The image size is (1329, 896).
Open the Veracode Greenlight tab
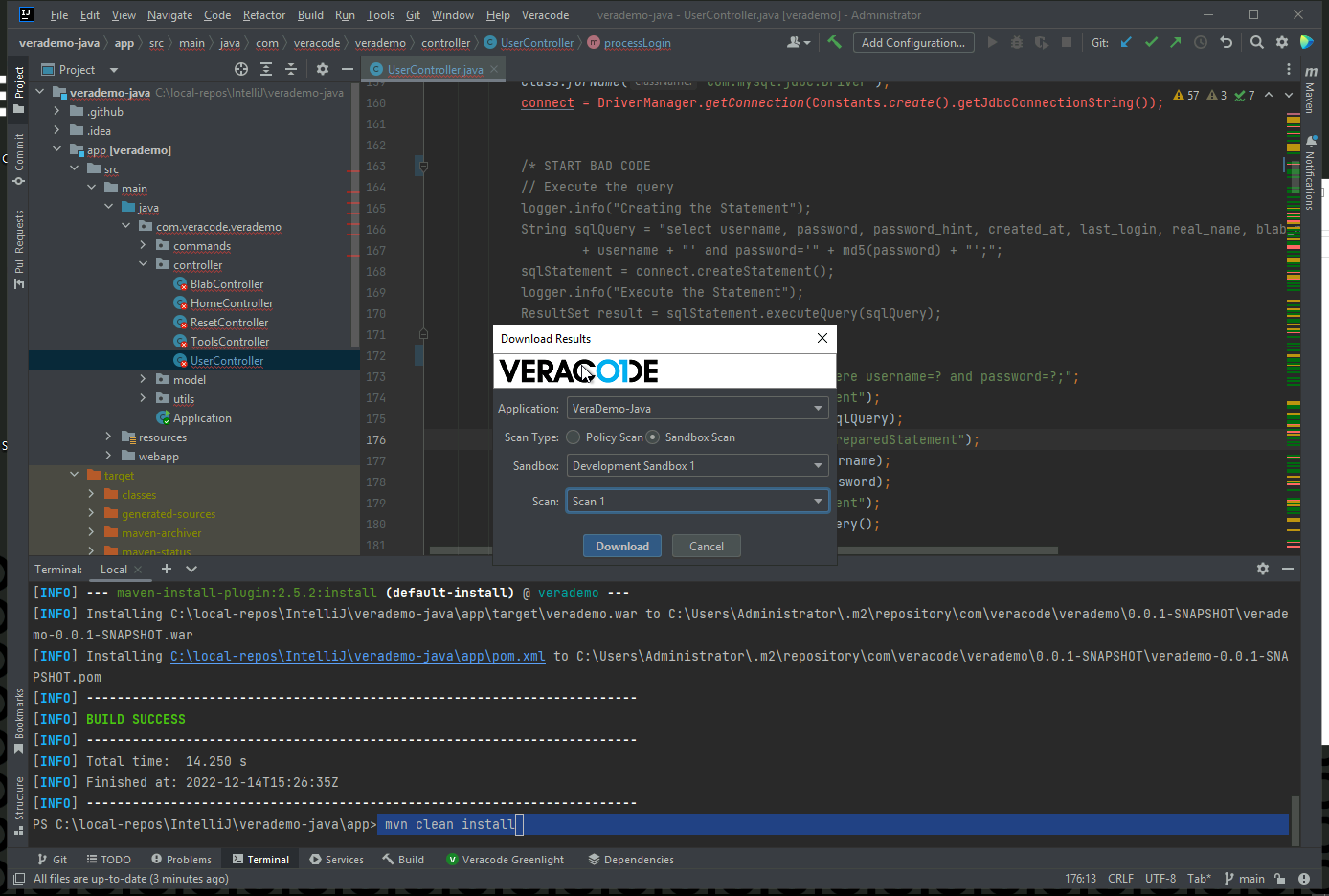[506, 859]
